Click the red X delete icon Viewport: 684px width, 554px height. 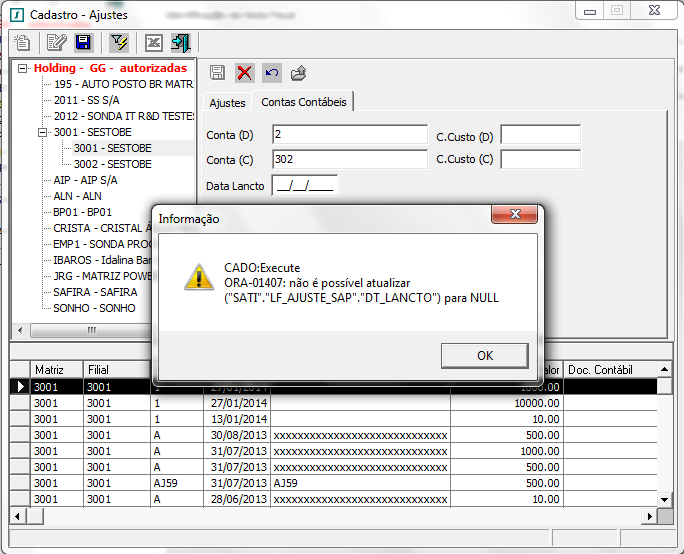[245, 73]
